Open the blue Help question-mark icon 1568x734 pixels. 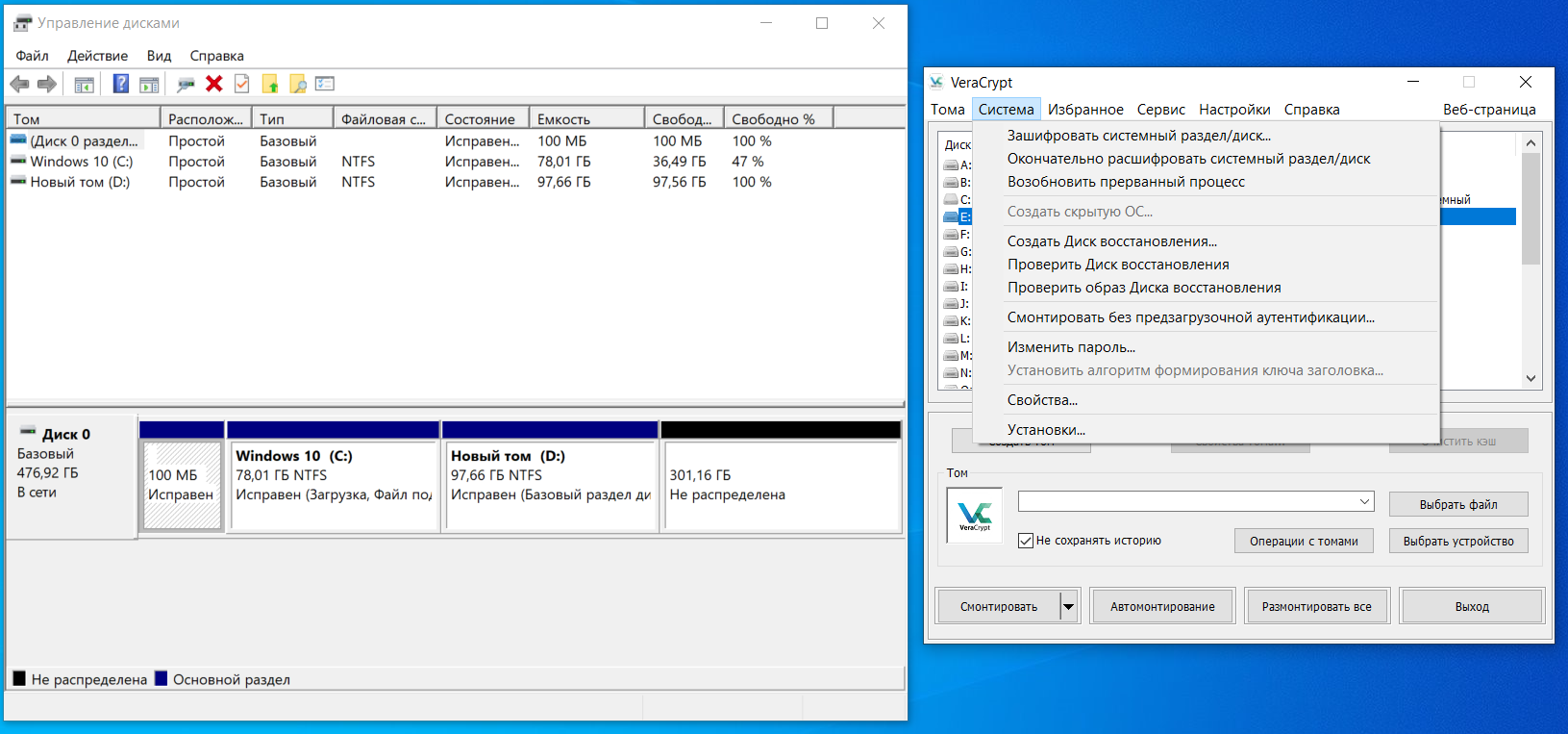121,84
